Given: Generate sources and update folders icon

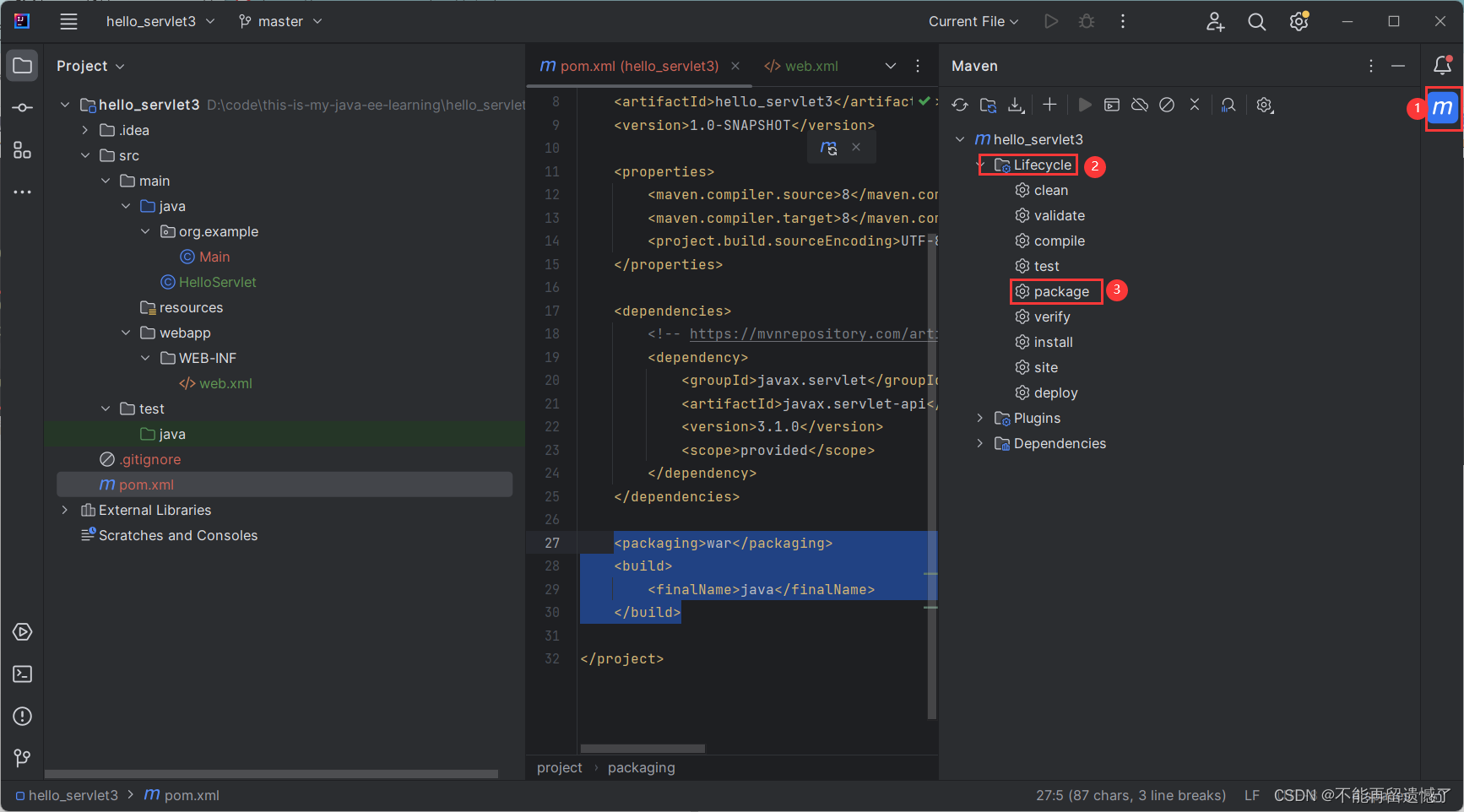Looking at the screenshot, I should (x=988, y=106).
